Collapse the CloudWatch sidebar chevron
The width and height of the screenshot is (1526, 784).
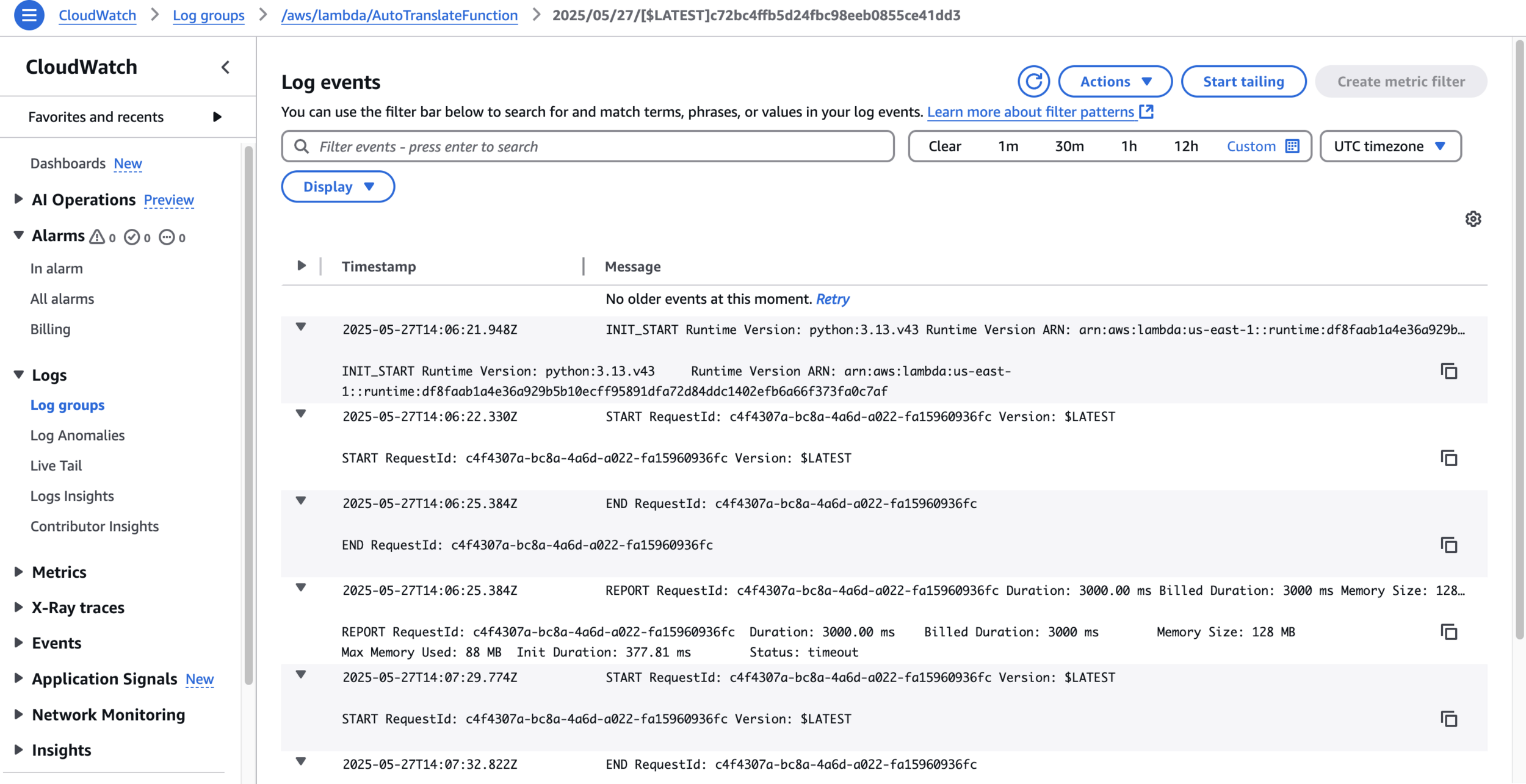pos(225,67)
